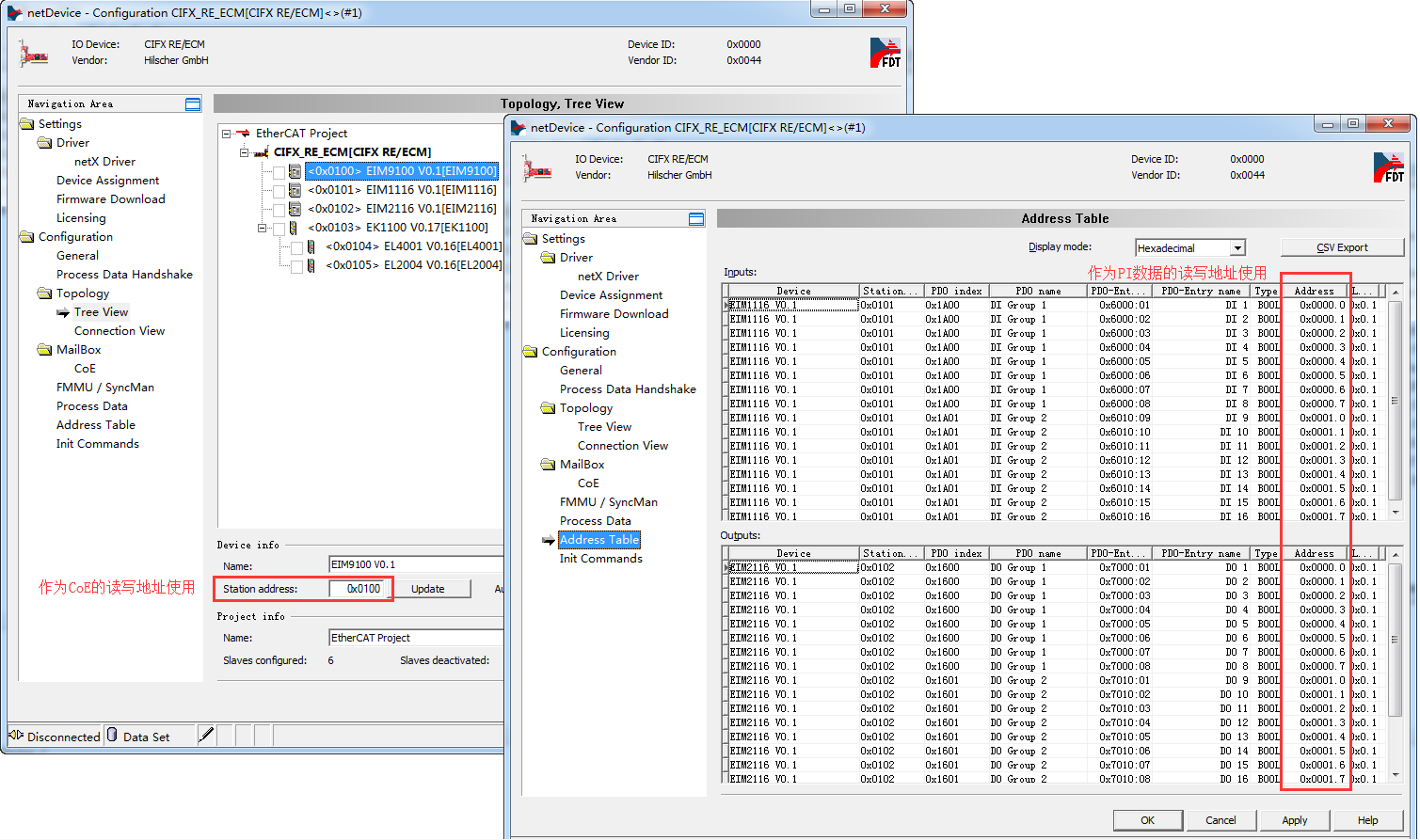Image resolution: width=1420 pixels, height=840 pixels.
Task: Click the OK button
Action: pyautogui.click(x=1148, y=820)
